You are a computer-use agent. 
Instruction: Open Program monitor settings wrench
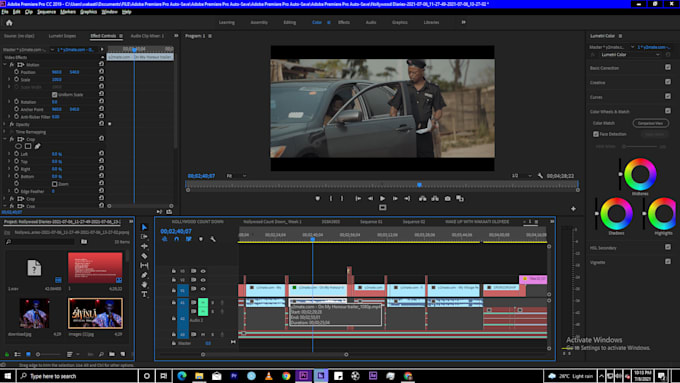(x=540, y=176)
